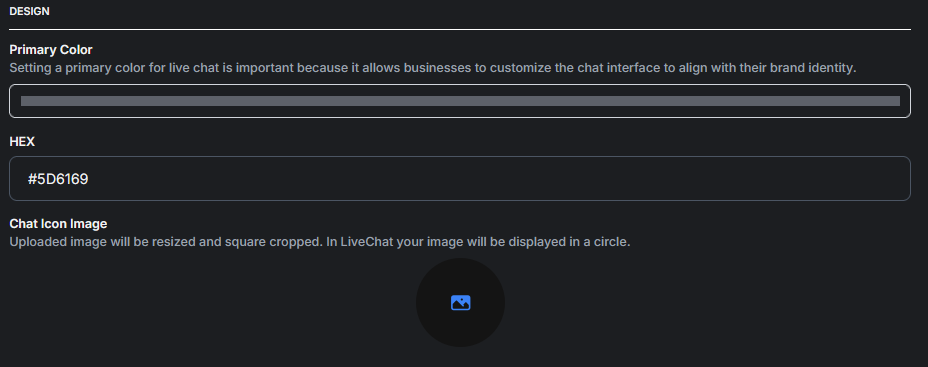Click the white-bordered Primary Color input box
The width and height of the screenshot is (928, 367).
click(x=460, y=101)
